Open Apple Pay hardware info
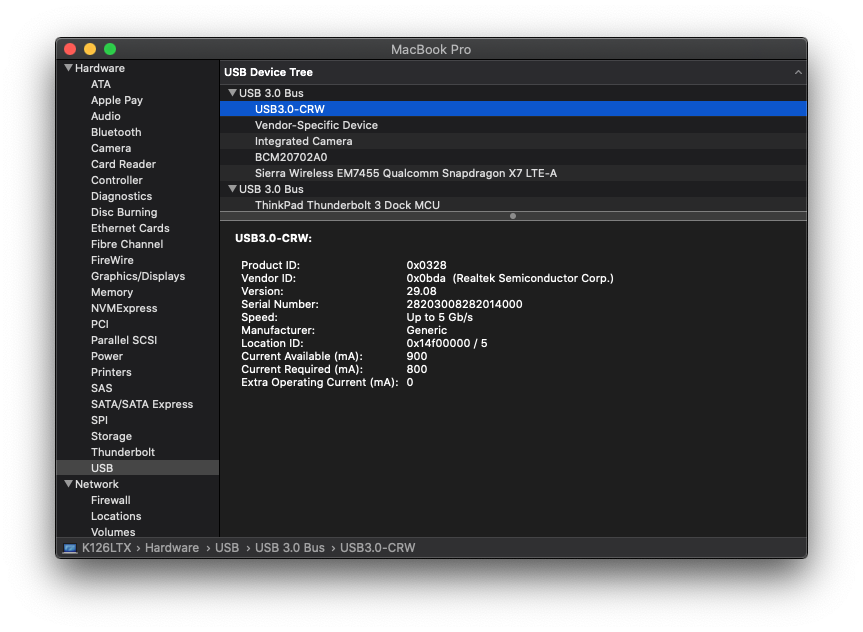This screenshot has height=632, width=863. (117, 100)
